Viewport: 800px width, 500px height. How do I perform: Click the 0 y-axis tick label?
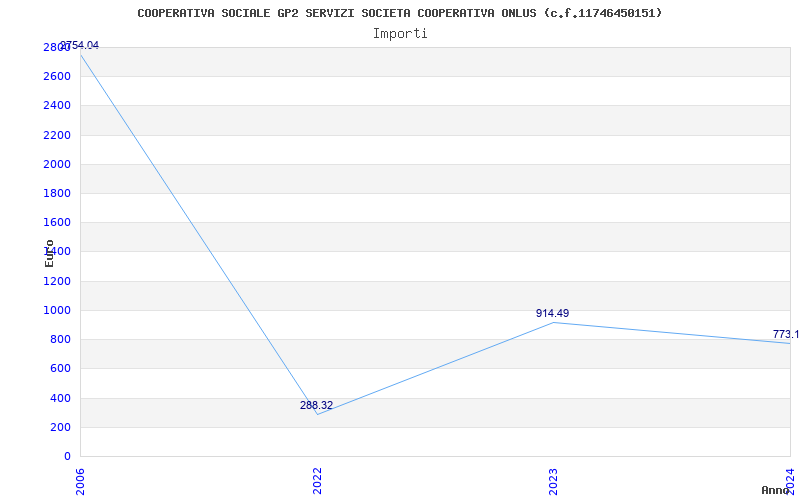point(67,456)
